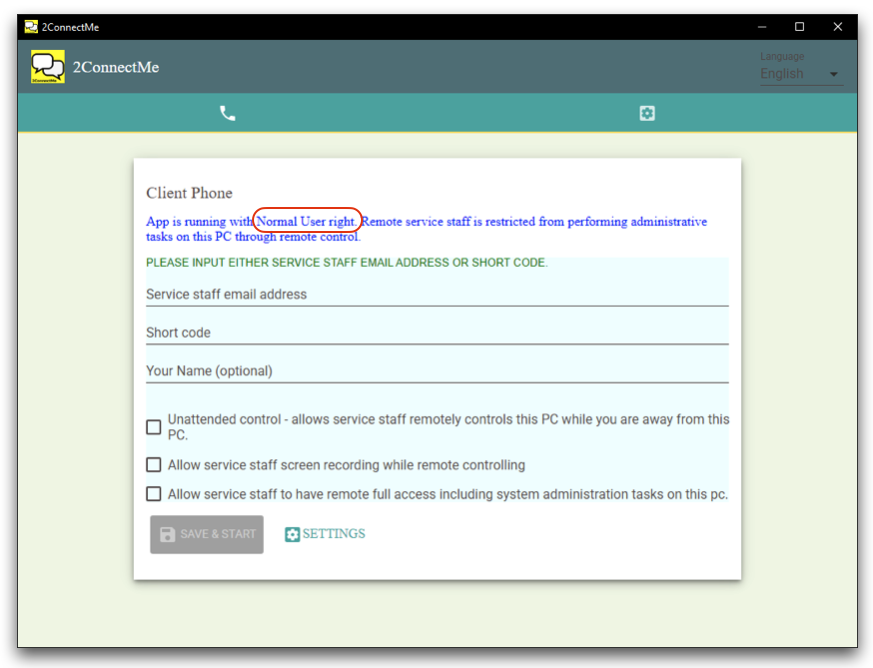This screenshot has width=873, height=668.
Task: Click 'Allow service staff screen recording' label text
Action: [346, 465]
